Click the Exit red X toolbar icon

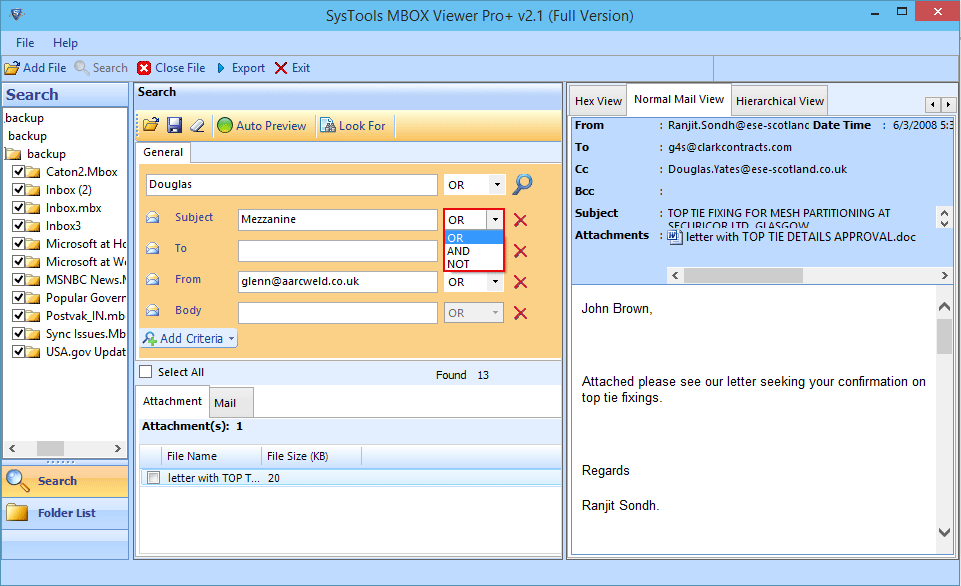click(281, 68)
